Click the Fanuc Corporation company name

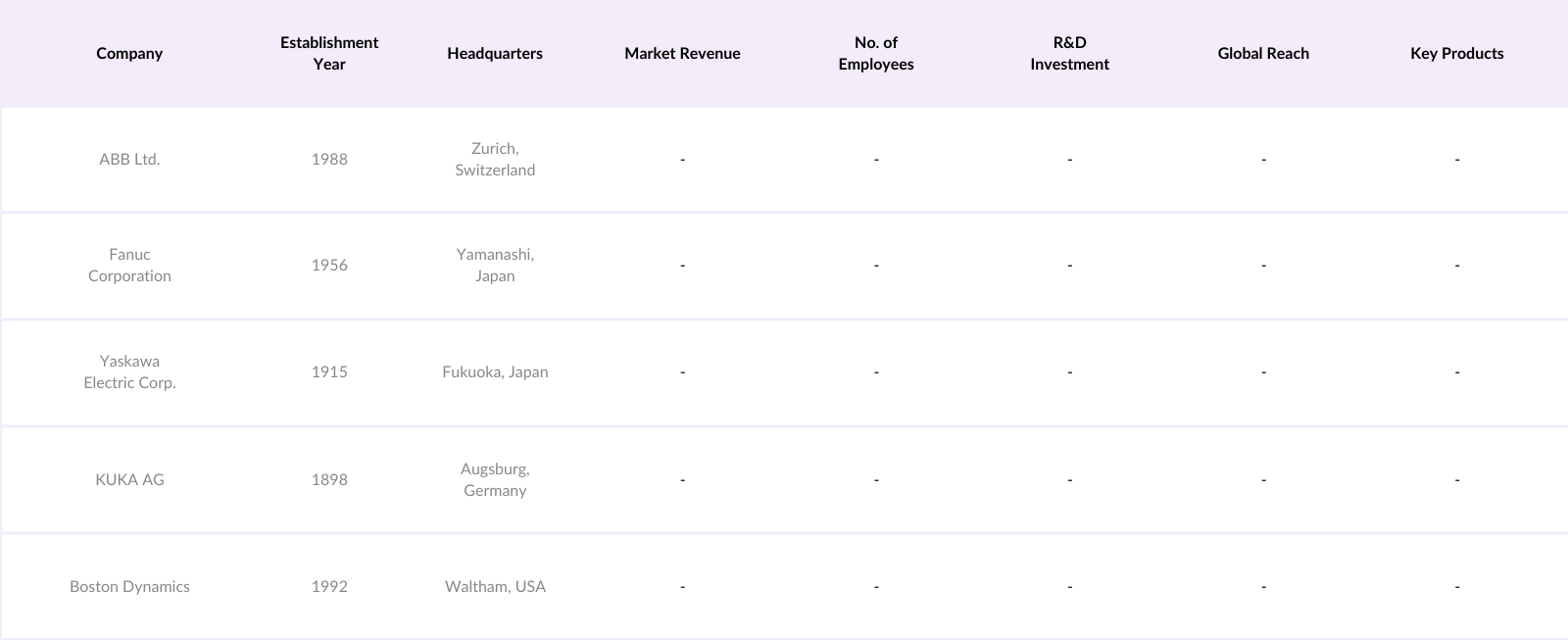[x=129, y=265]
